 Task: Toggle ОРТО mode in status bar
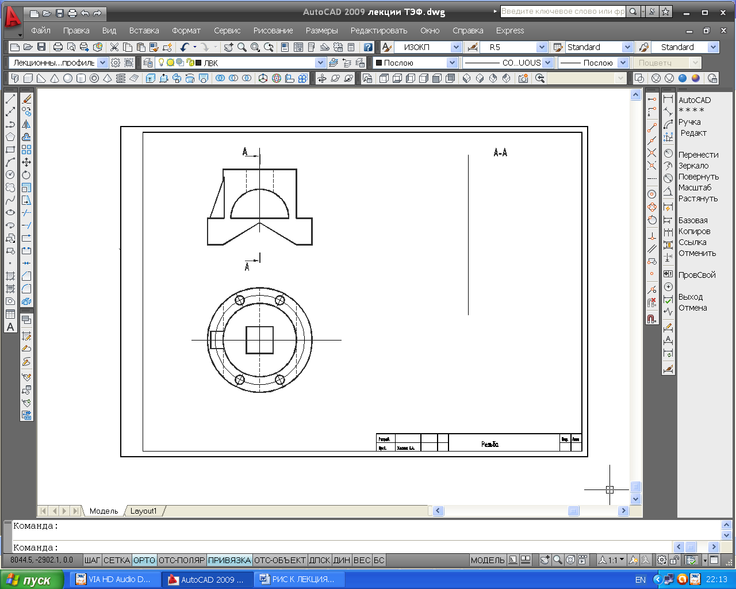[x=145, y=560]
